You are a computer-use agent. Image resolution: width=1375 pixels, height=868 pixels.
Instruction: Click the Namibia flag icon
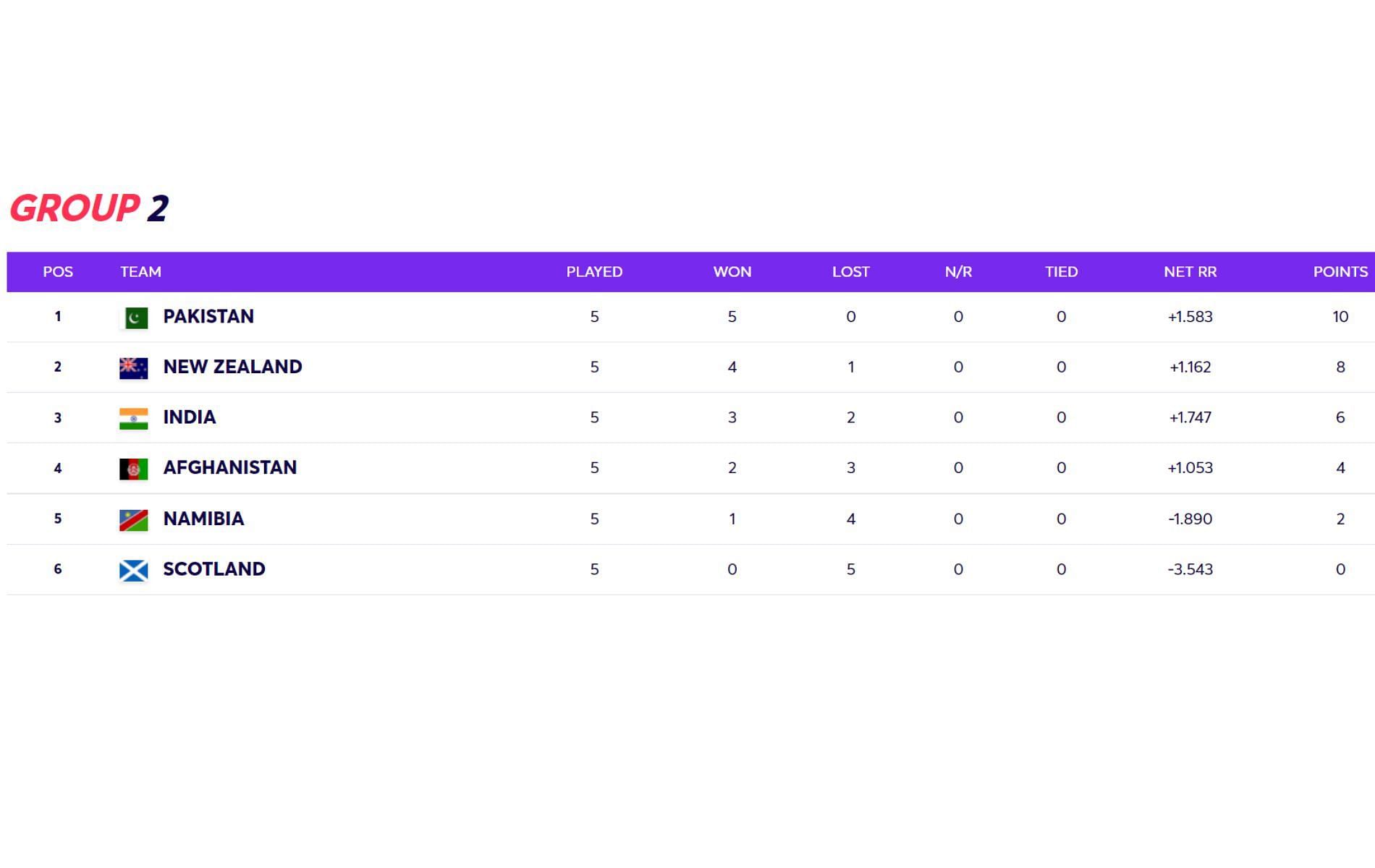point(134,520)
